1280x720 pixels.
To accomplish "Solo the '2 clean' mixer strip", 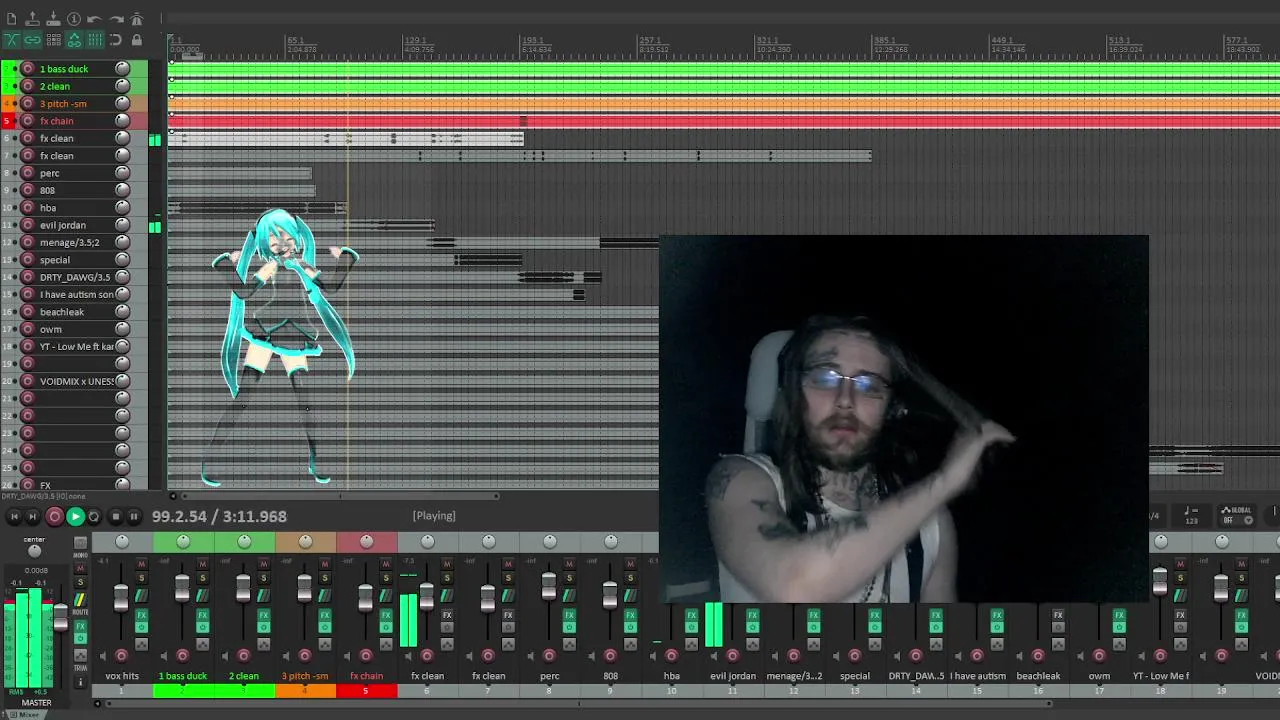I will point(263,578).
